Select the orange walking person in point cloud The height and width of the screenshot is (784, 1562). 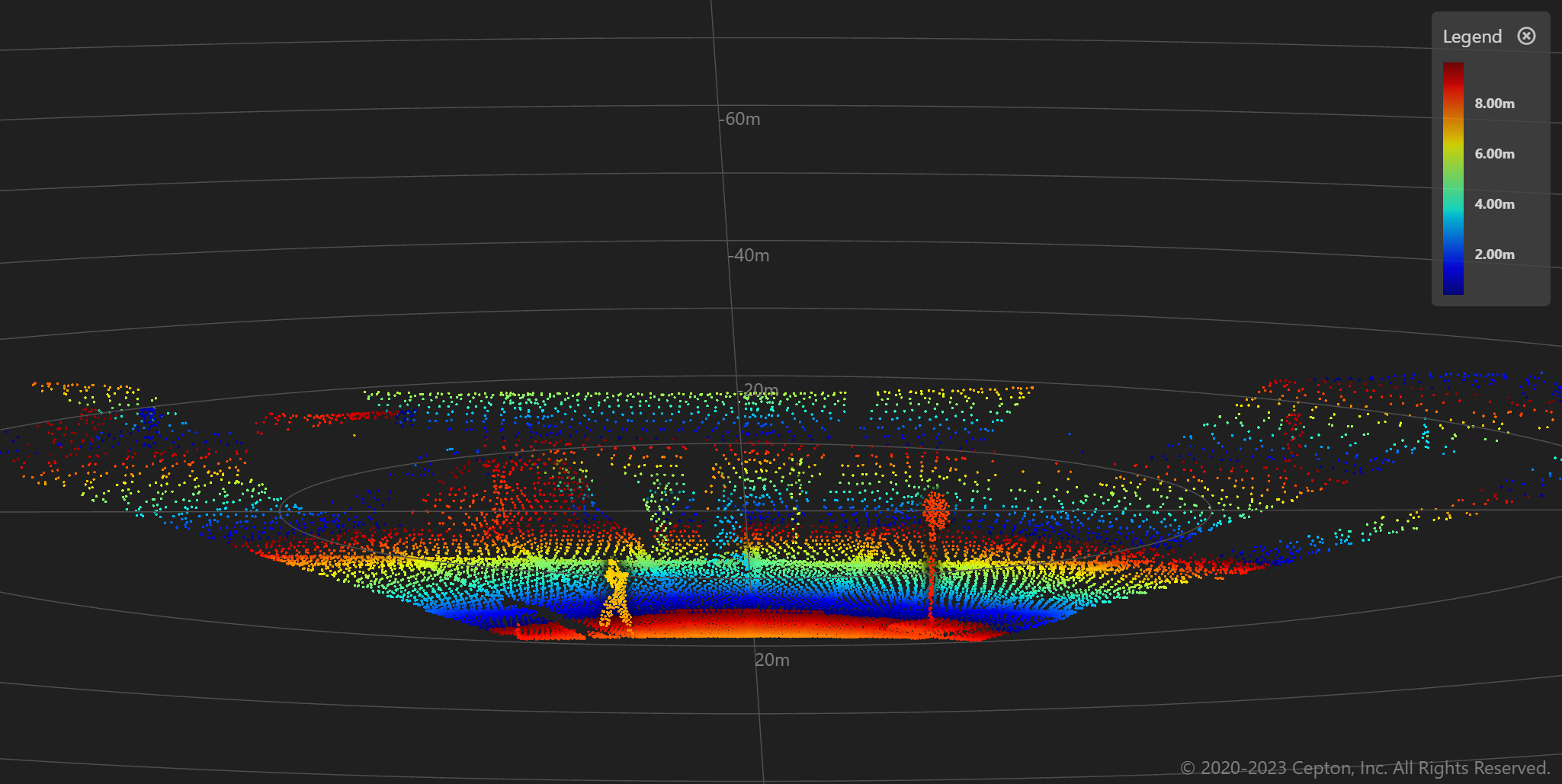(x=616, y=597)
